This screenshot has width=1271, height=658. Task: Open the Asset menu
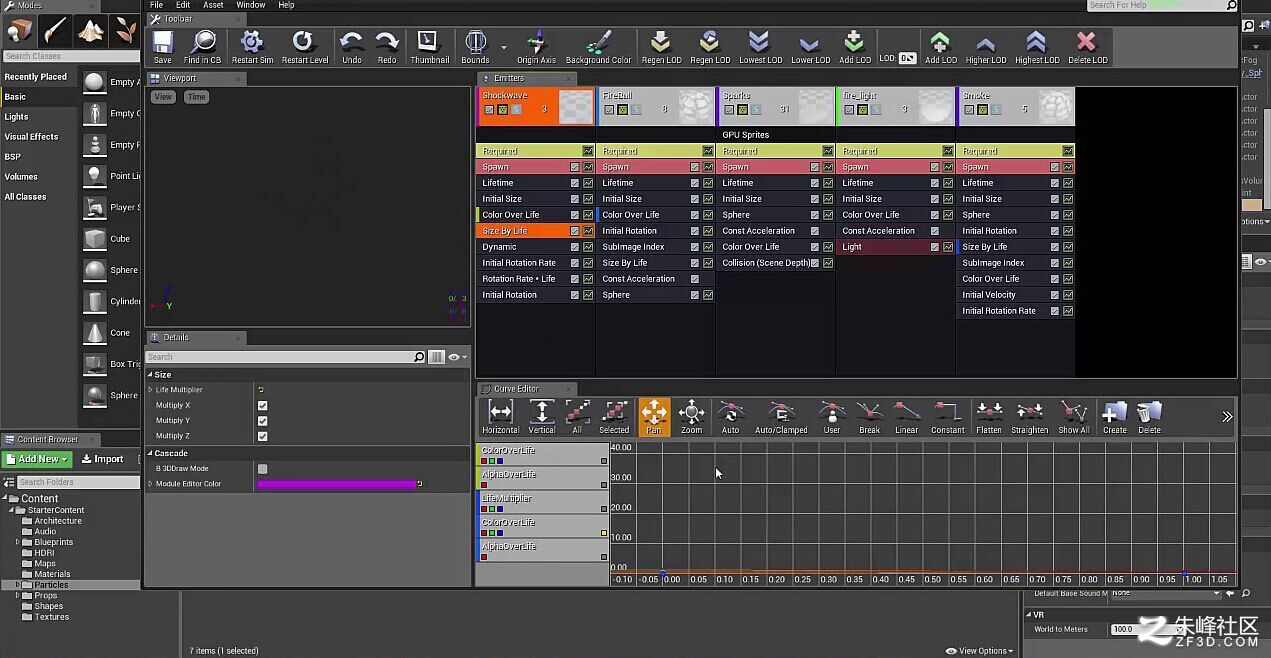[213, 5]
